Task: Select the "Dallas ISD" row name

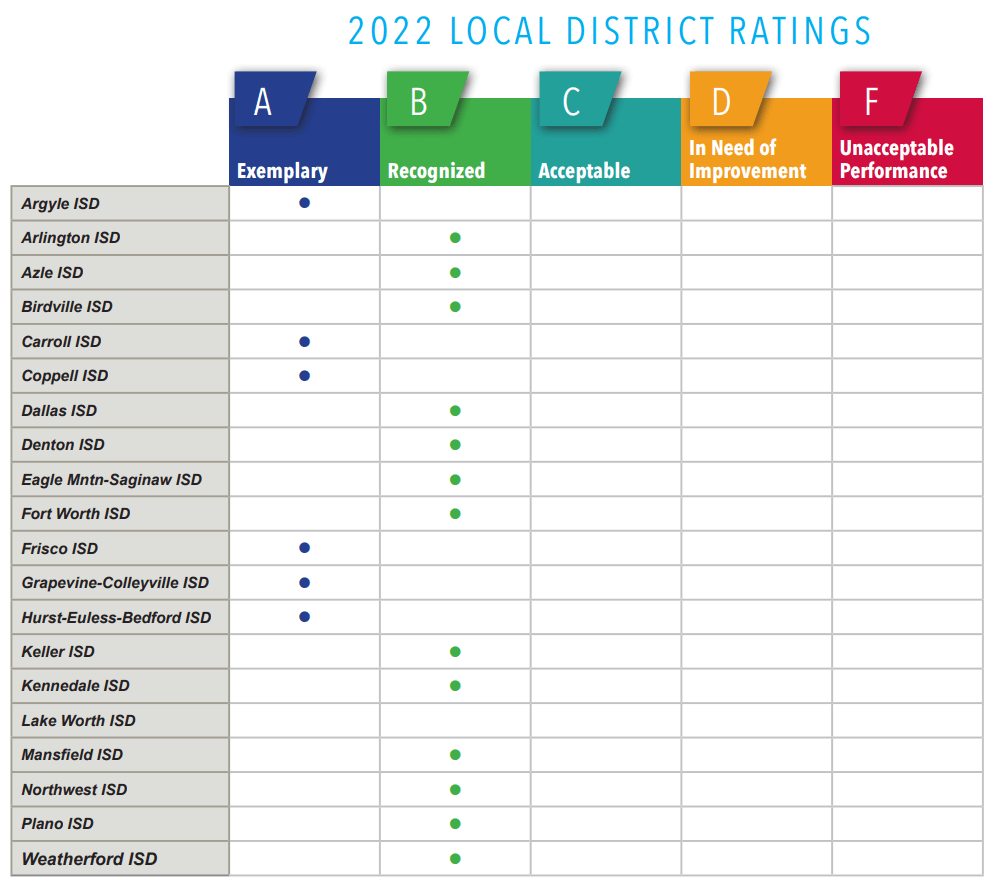Action: point(59,410)
